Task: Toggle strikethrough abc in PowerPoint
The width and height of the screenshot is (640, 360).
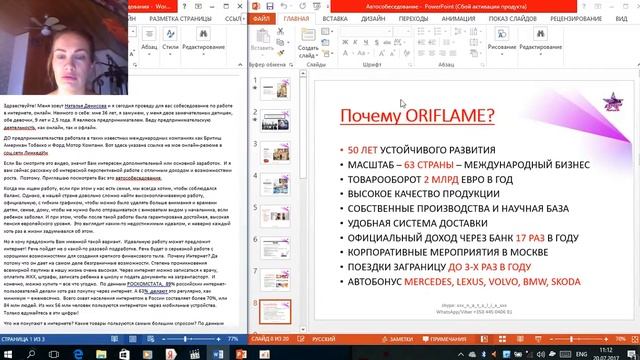Action: click(387, 42)
